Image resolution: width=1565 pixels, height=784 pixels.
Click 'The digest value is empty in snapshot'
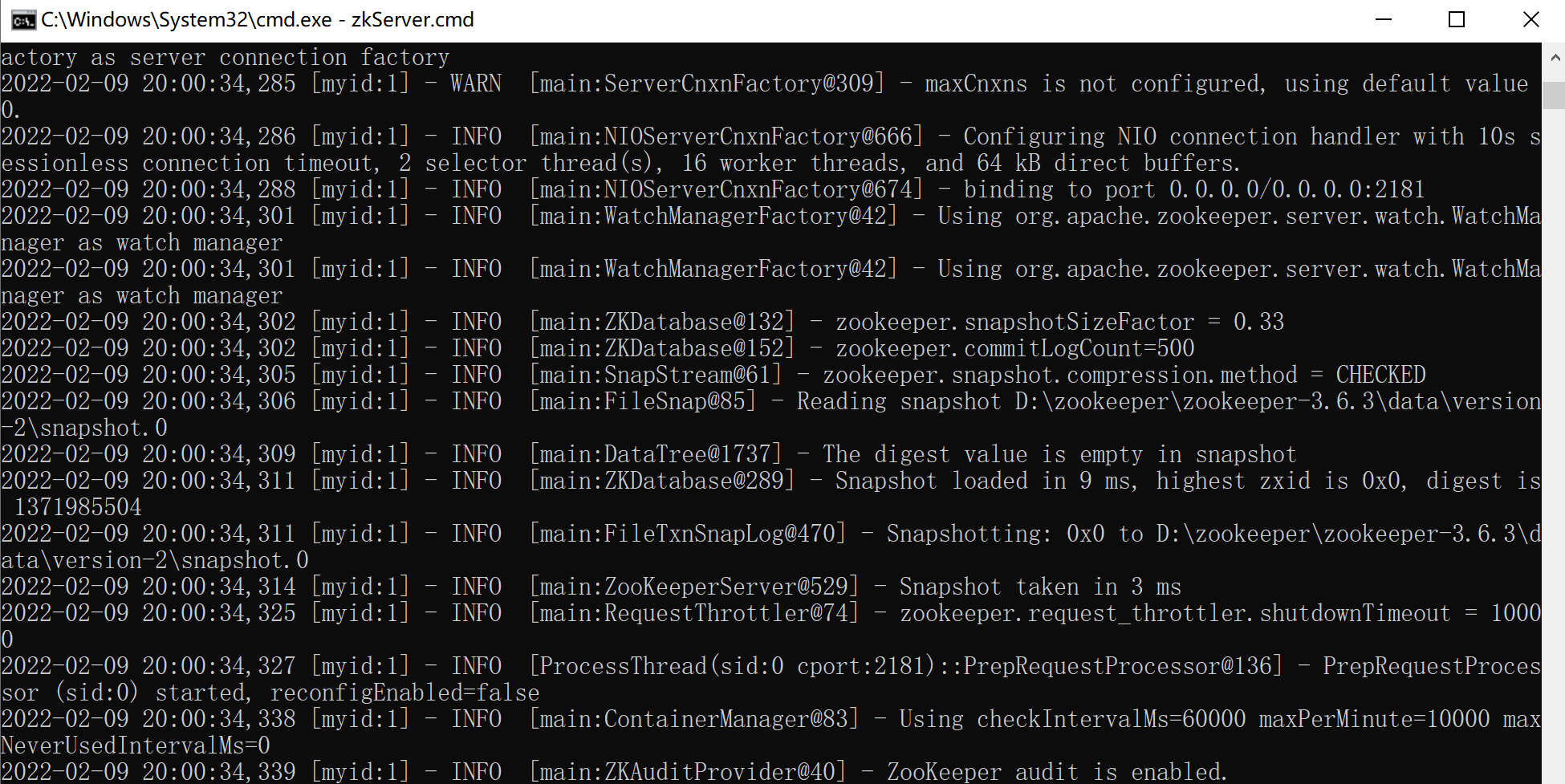[x=1059, y=454]
